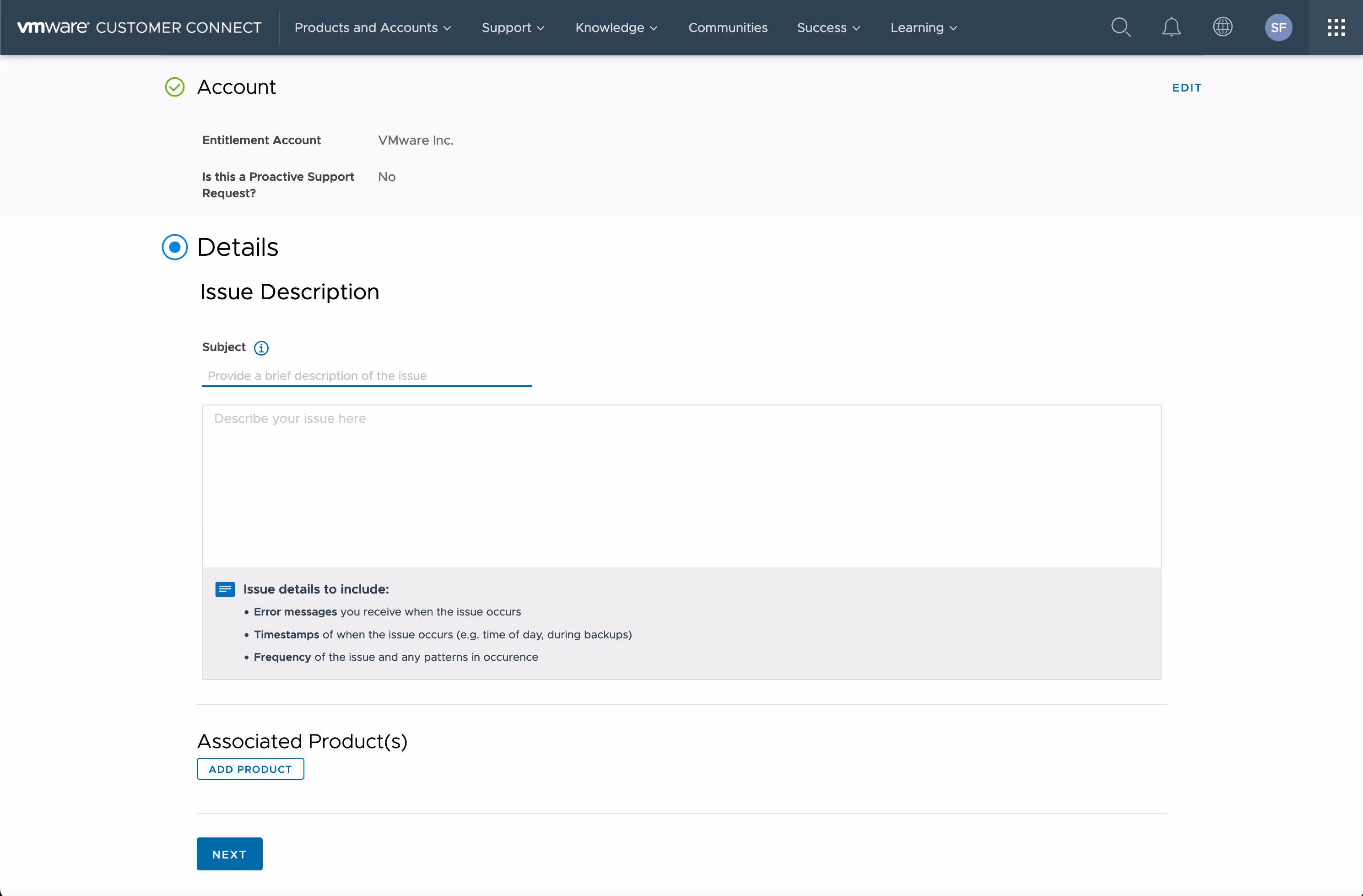Screen dimensions: 1363x896
Task: Click the VMware Customer Connect logo
Action: pyautogui.click(x=139, y=27)
